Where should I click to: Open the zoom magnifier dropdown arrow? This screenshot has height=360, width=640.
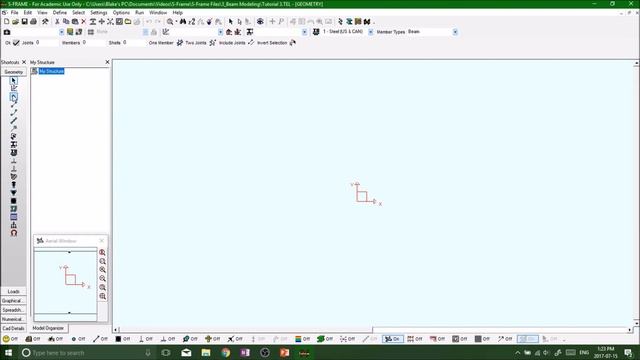click(176, 22)
